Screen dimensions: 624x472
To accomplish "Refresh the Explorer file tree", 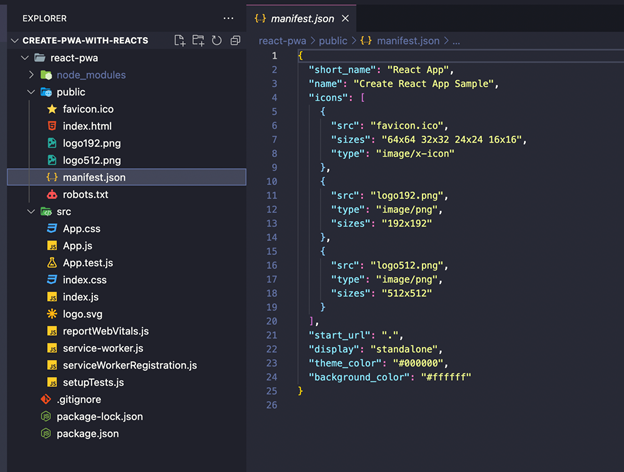I will tap(216, 41).
